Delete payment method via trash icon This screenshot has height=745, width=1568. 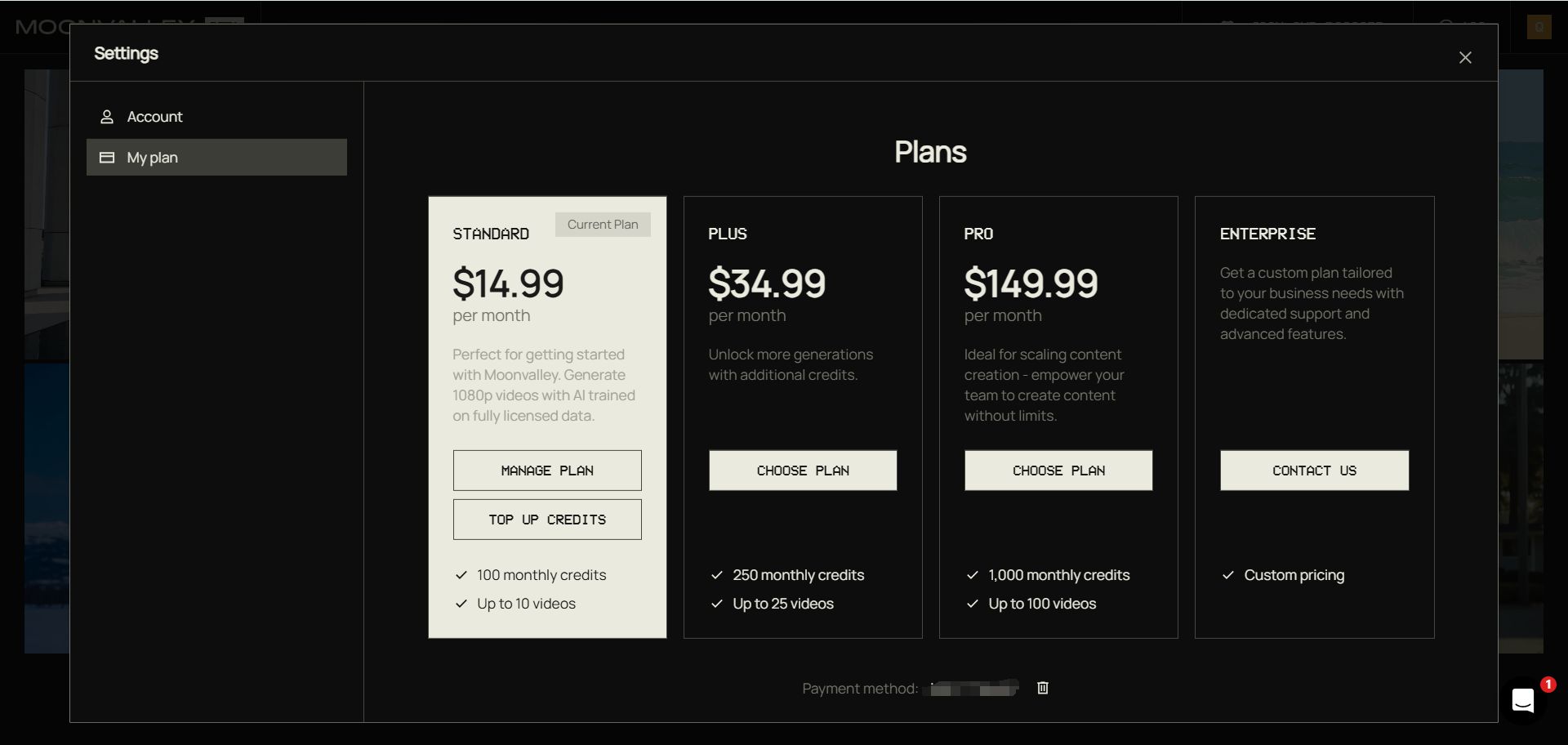click(x=1042, y=688)
